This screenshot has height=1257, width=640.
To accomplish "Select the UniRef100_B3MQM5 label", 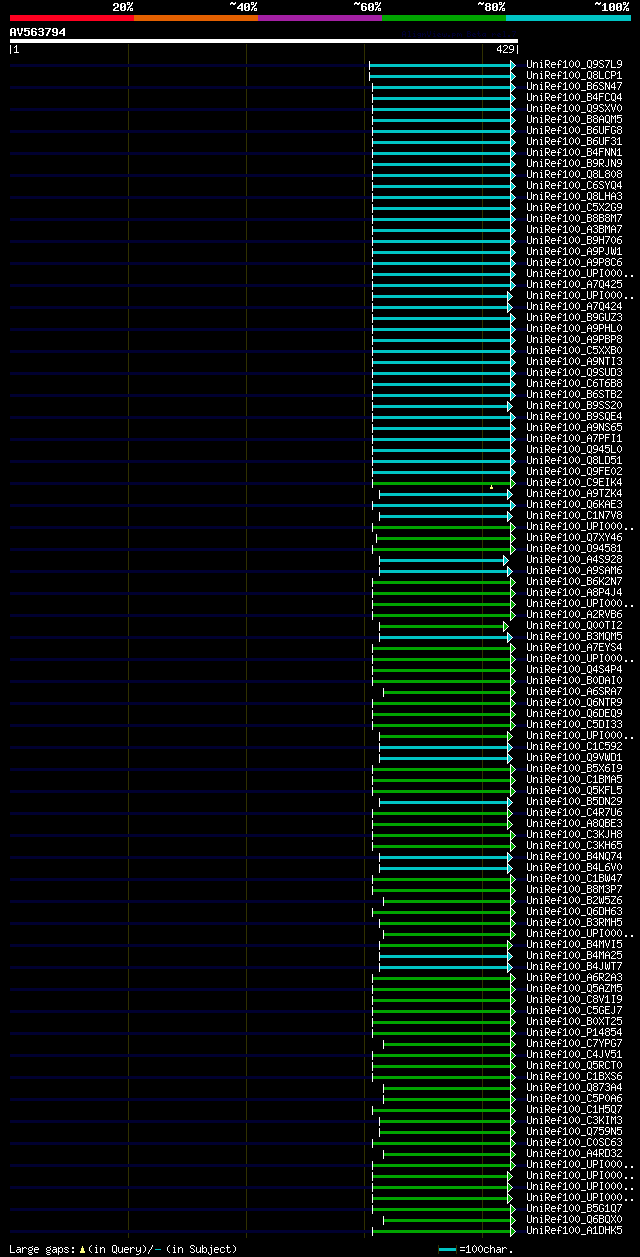I will pyautogui.click(x=574, y=636).
